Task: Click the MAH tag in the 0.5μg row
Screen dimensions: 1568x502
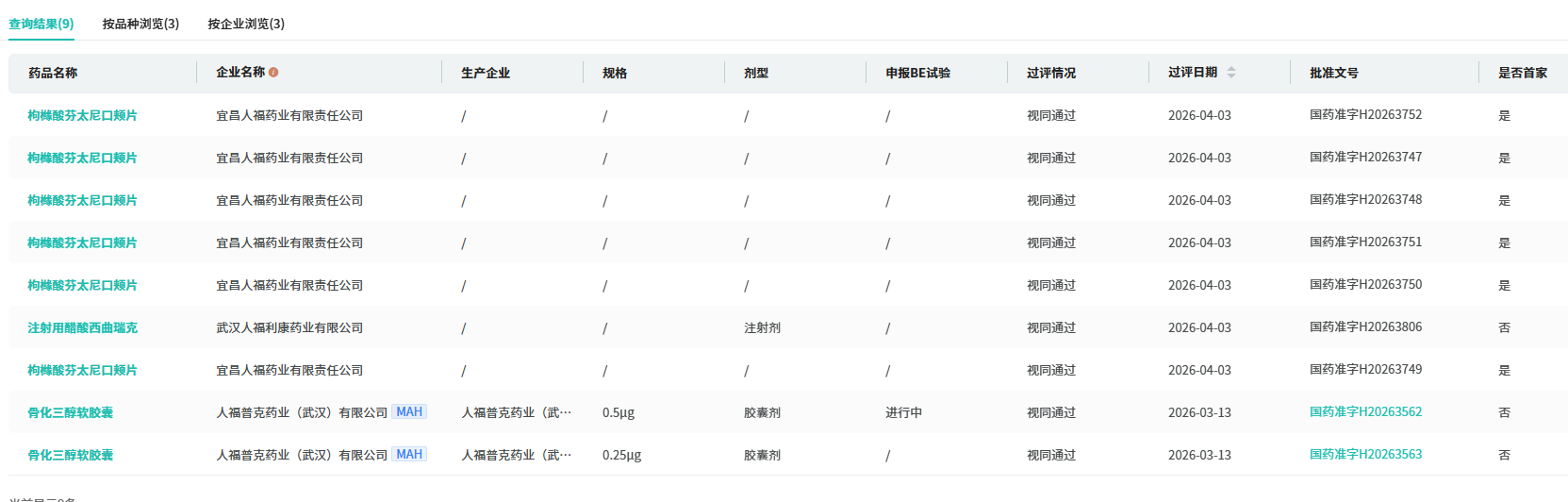Action: click(409, 412)
